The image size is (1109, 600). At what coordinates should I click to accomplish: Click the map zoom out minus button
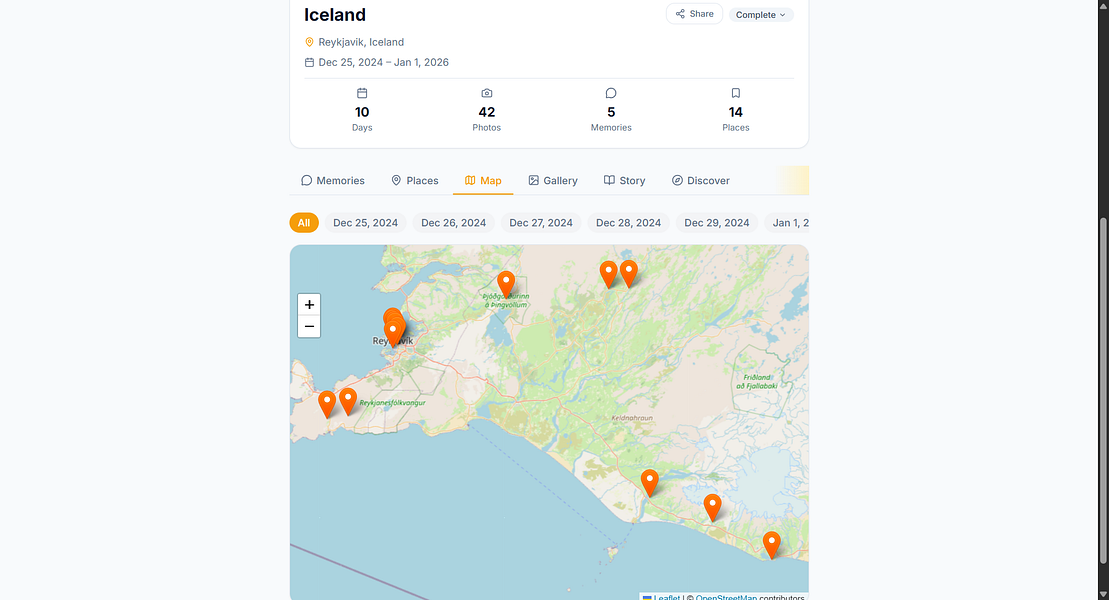[309, 326]
